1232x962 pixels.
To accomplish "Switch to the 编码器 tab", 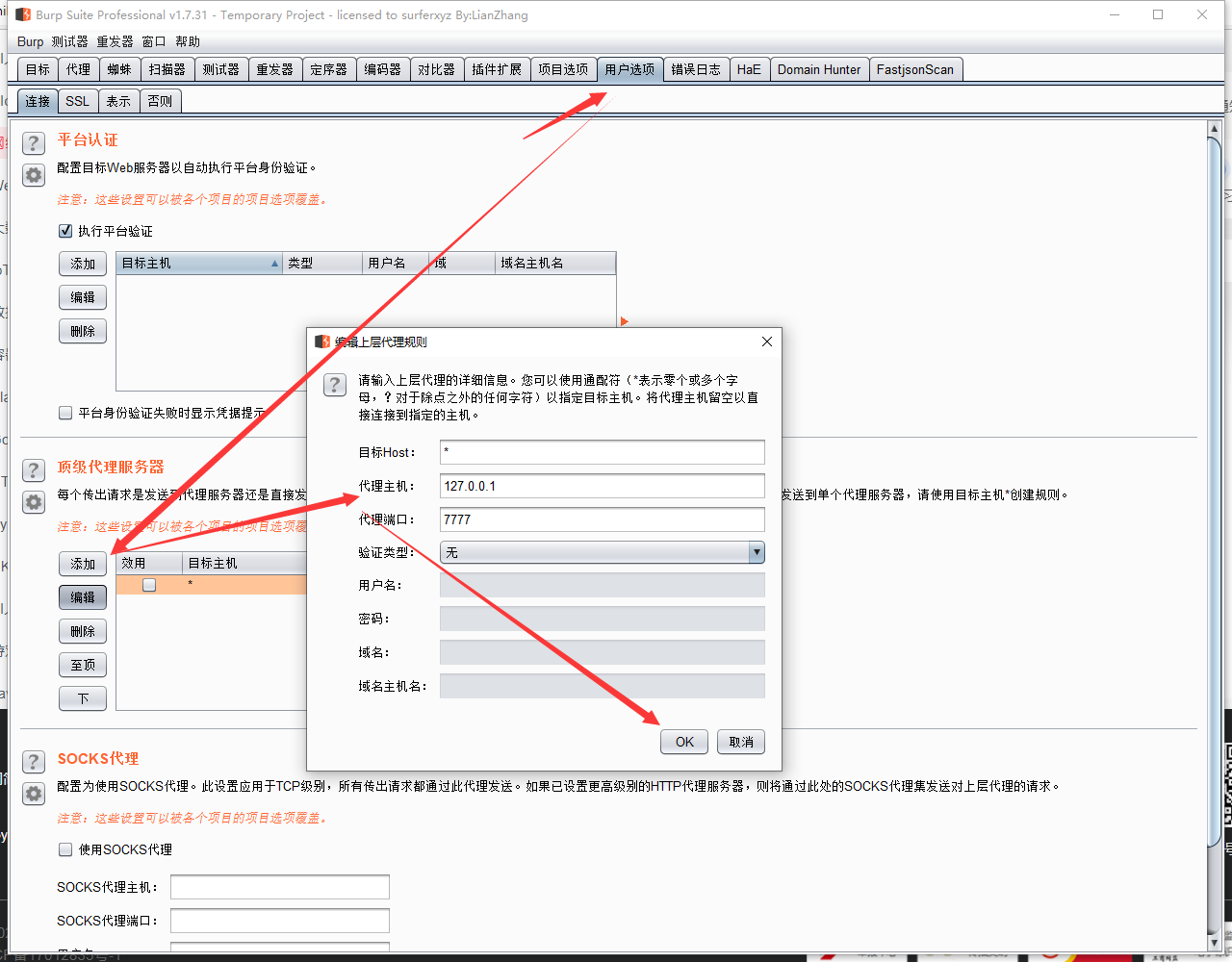I will coord(382,69).
